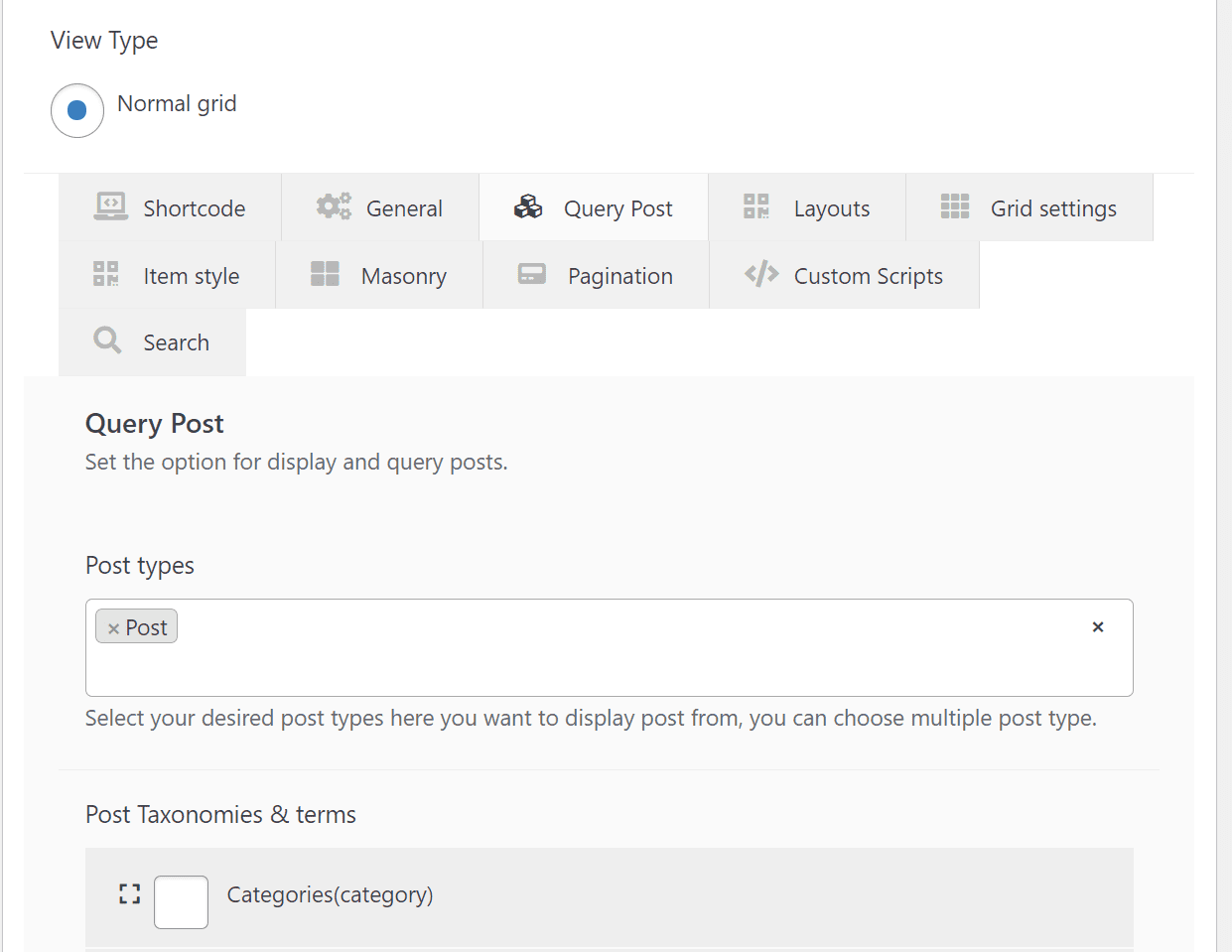Click the Shortcode tab icon
The image size is (1232, 952).
point(110,206)
